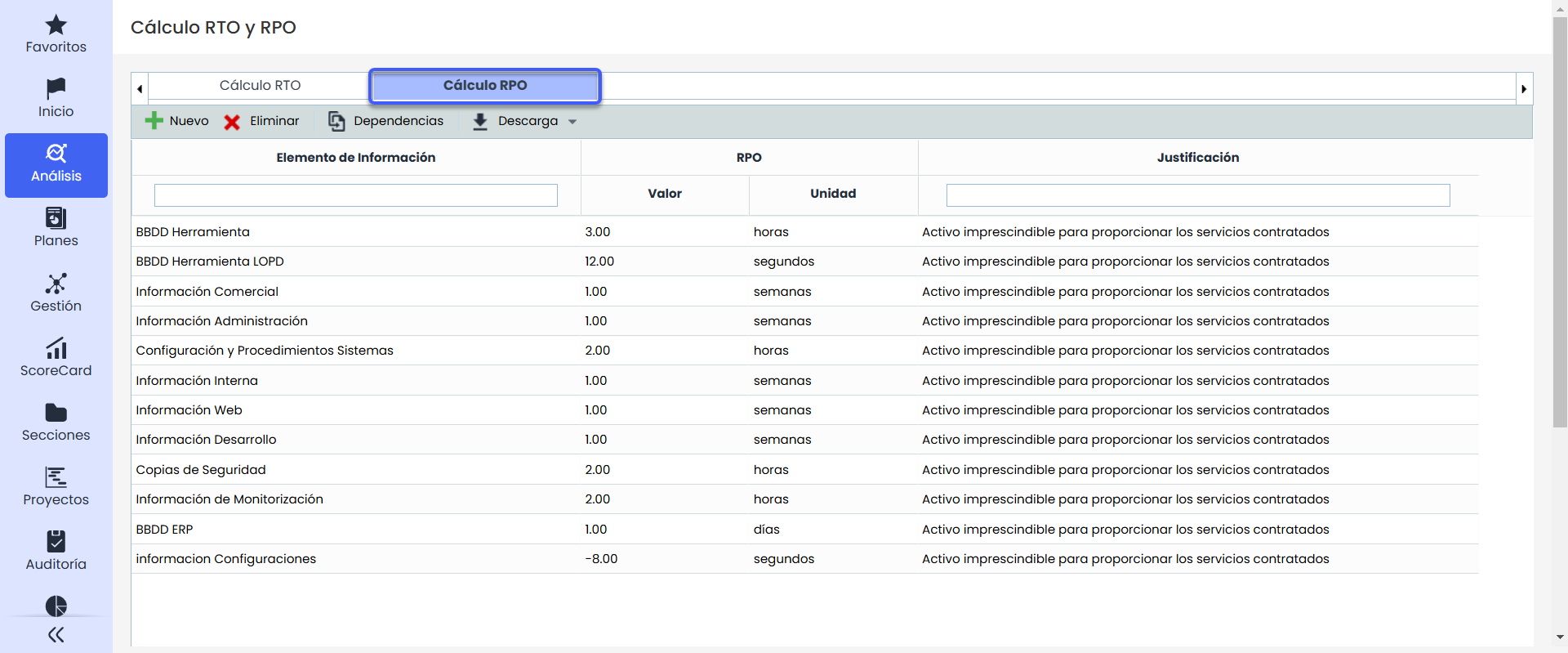This screenshot has height=653, width=1568.
Task: Open the Secciones folder icon
Action: tap(56, 413)
